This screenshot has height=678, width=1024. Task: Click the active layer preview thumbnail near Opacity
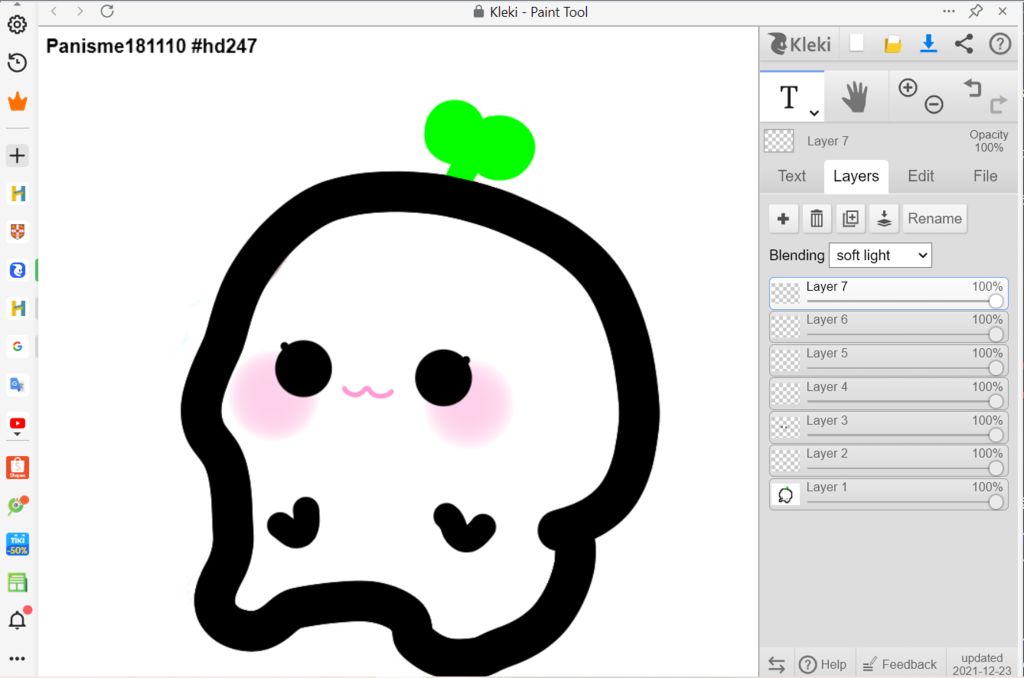coord(778,141)
